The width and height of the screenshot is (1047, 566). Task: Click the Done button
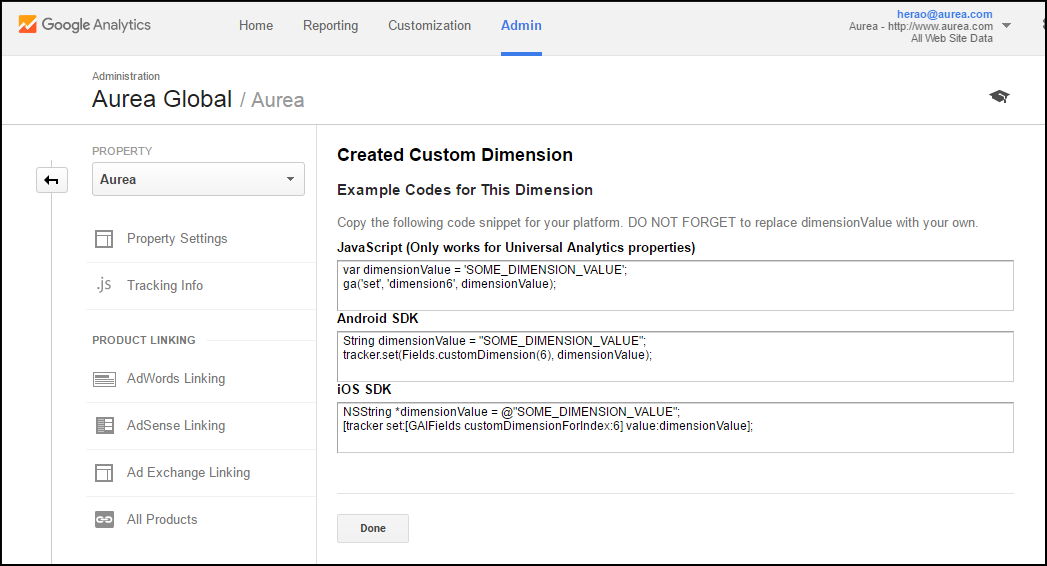[x=373, y=528]
